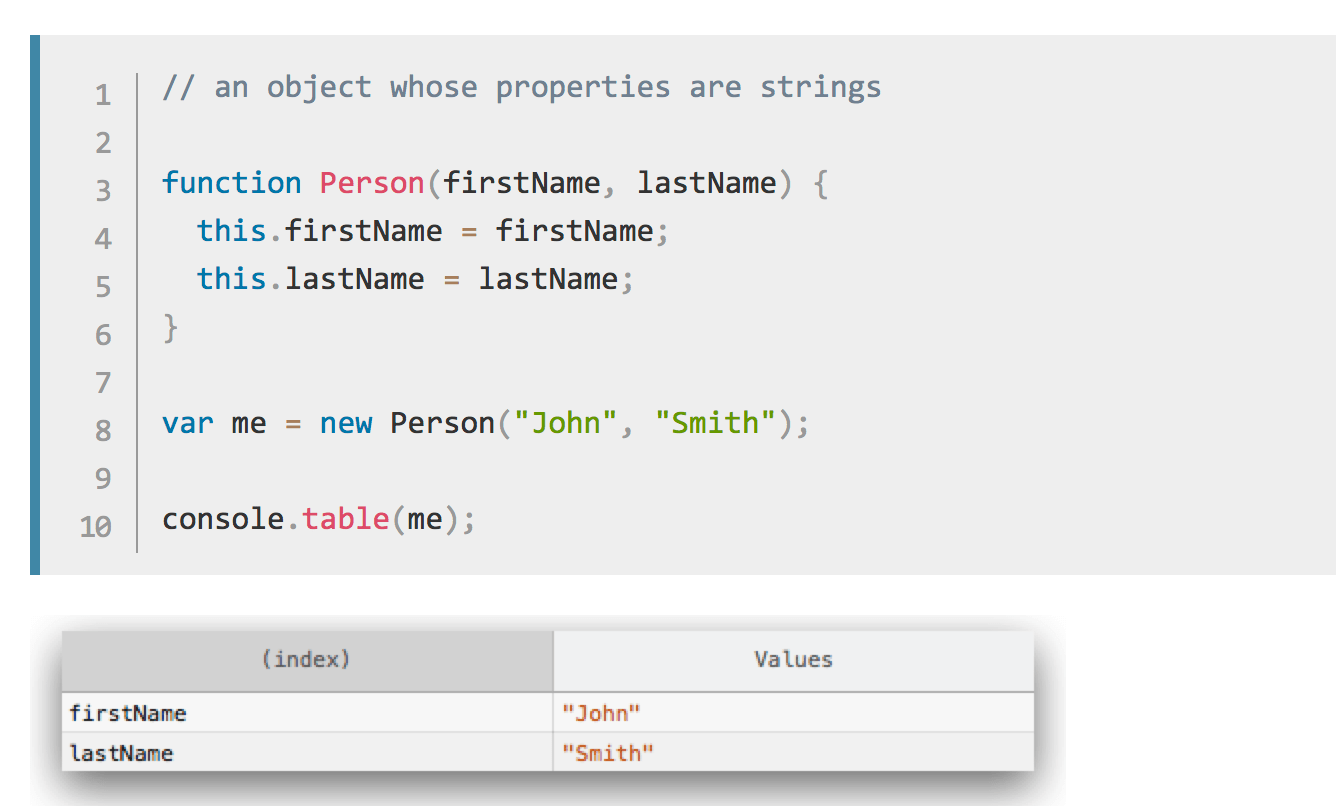Click the this keyword on line 4
The height and width of the screenshot is (806, 1336).
[x=229, y=231]
